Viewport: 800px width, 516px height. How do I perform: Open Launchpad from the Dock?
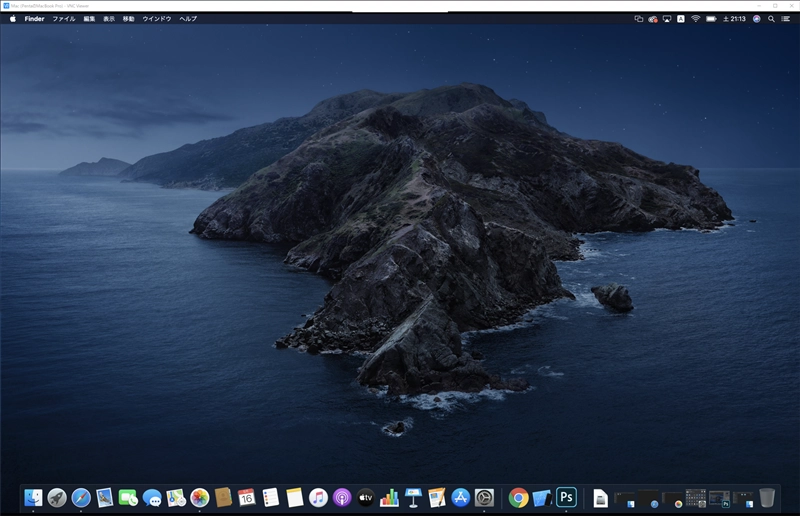click(x=57, y=497)
